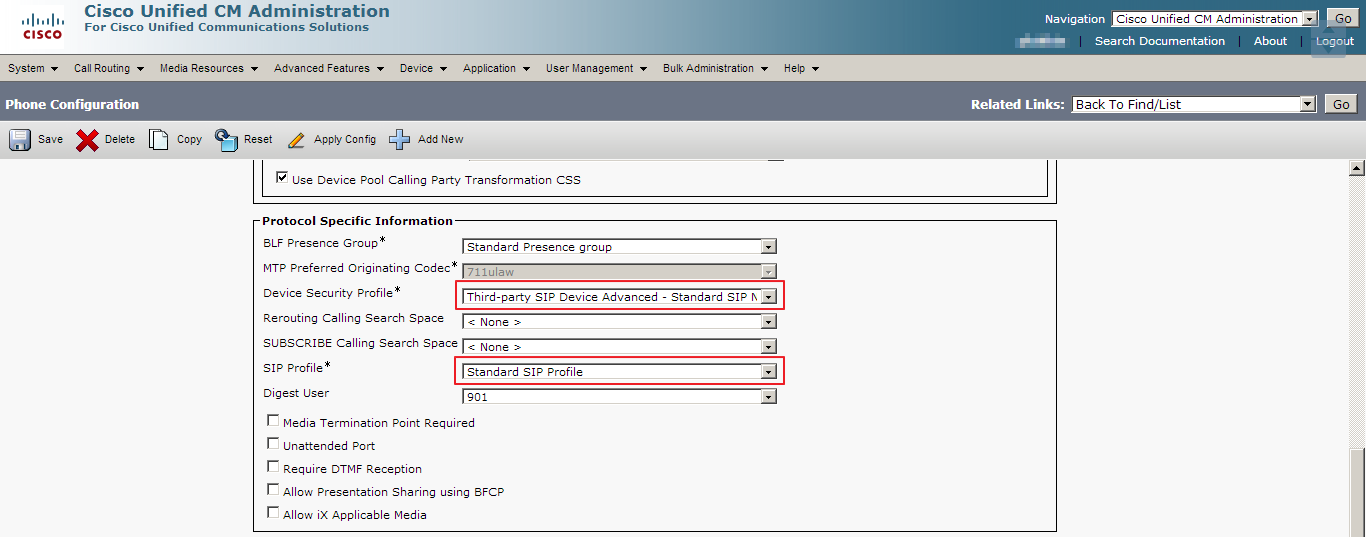Enable Require DTMF Reception
The image size is (1366, 537).
(273, 467)
